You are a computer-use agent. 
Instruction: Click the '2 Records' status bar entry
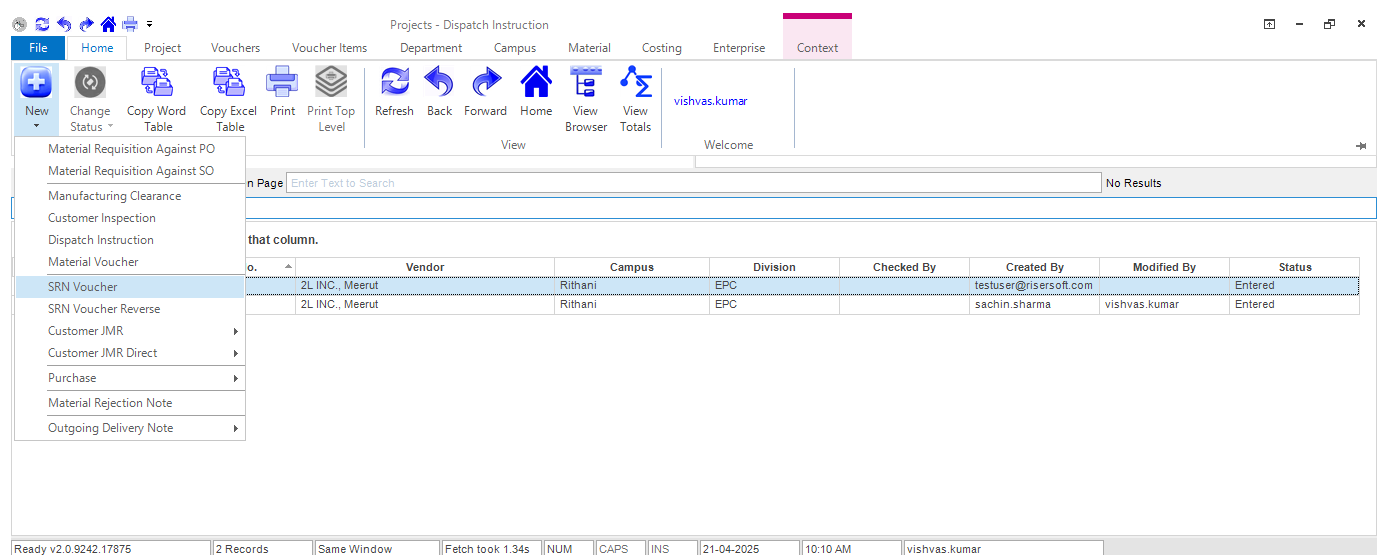[262, 548]
